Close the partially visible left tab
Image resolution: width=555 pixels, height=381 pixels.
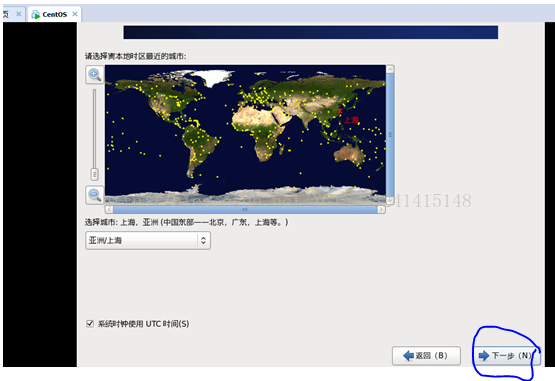click(x=19, y=14)
